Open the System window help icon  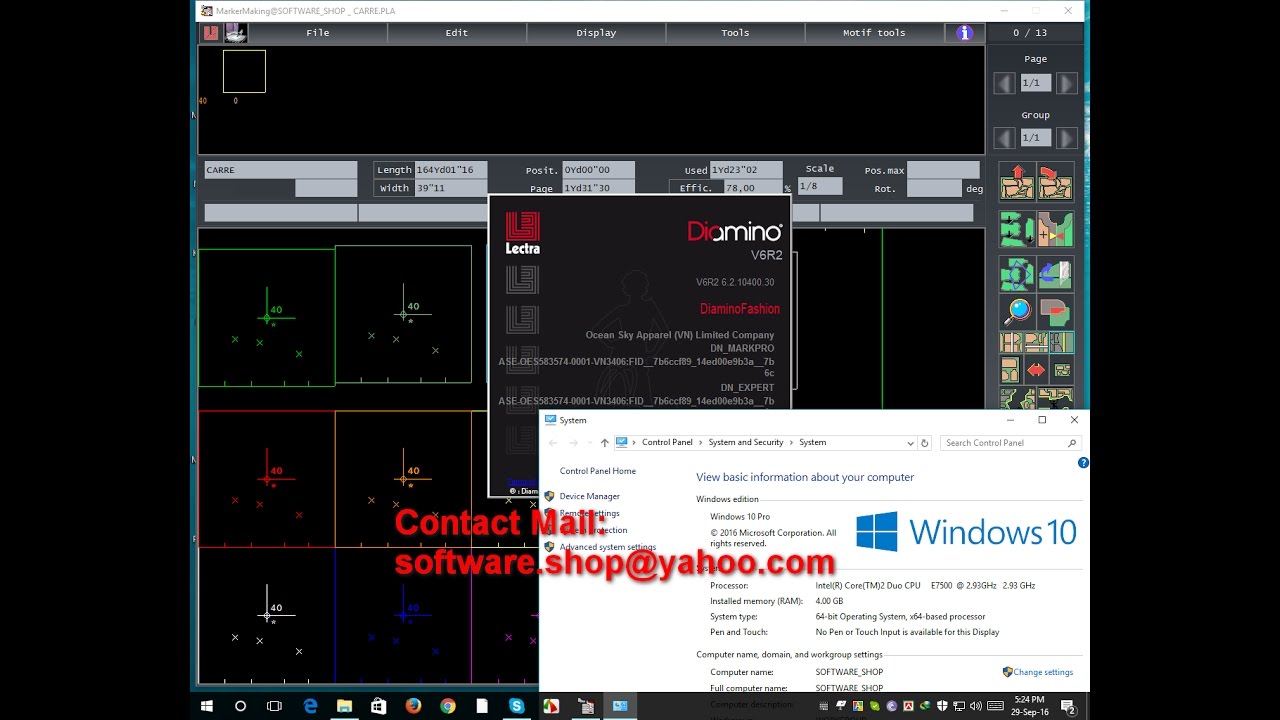pos(1083,463)
